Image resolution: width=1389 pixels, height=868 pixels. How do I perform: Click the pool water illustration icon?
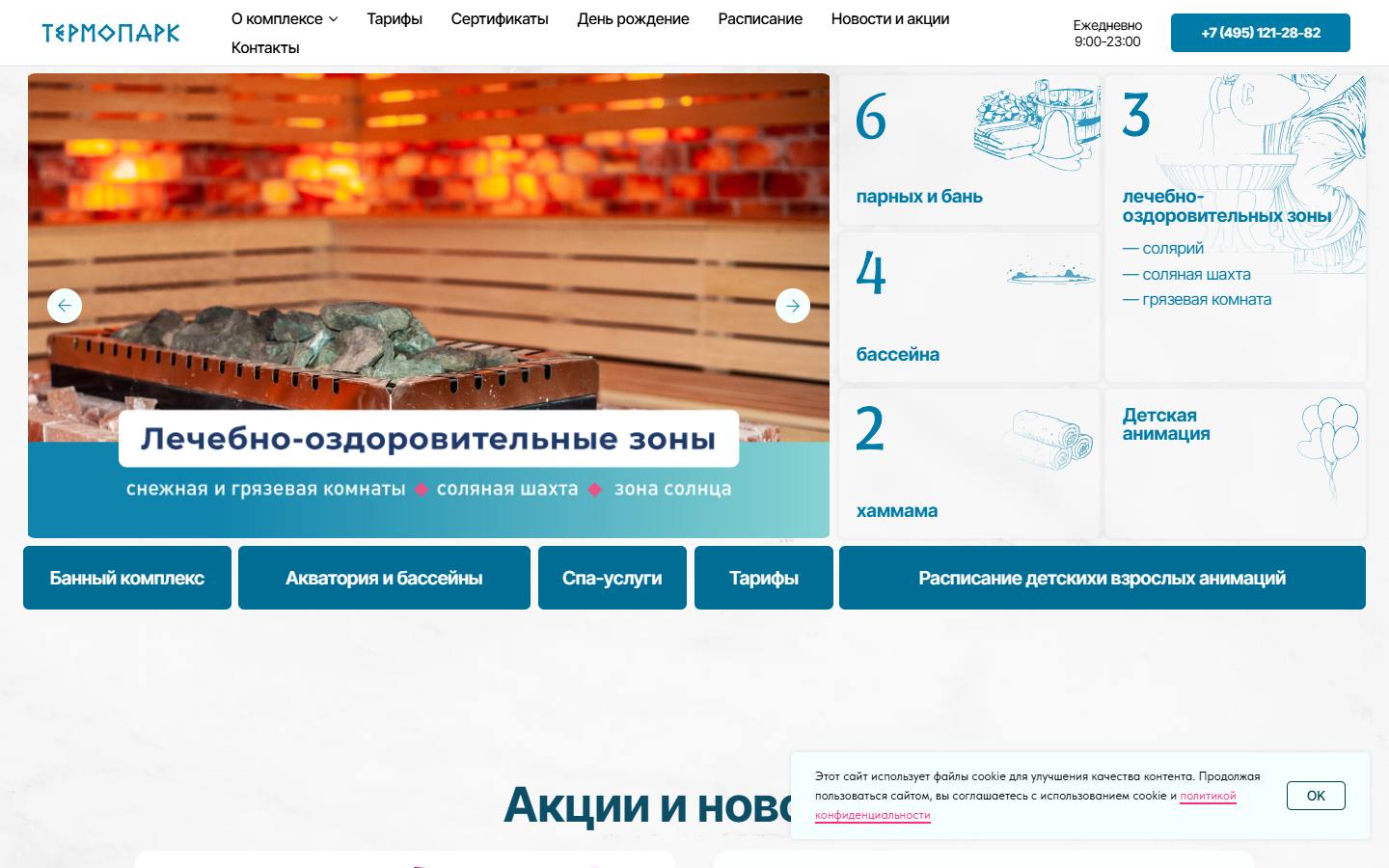click(1050, 272)
